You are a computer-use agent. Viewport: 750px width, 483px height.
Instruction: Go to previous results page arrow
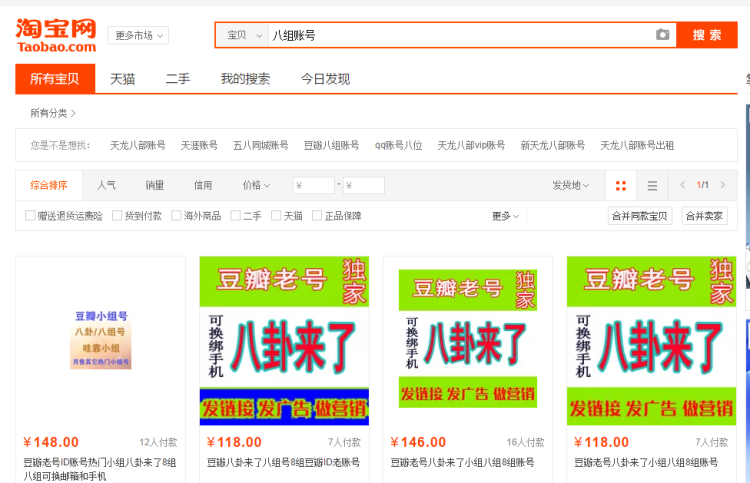click(683, 185)
